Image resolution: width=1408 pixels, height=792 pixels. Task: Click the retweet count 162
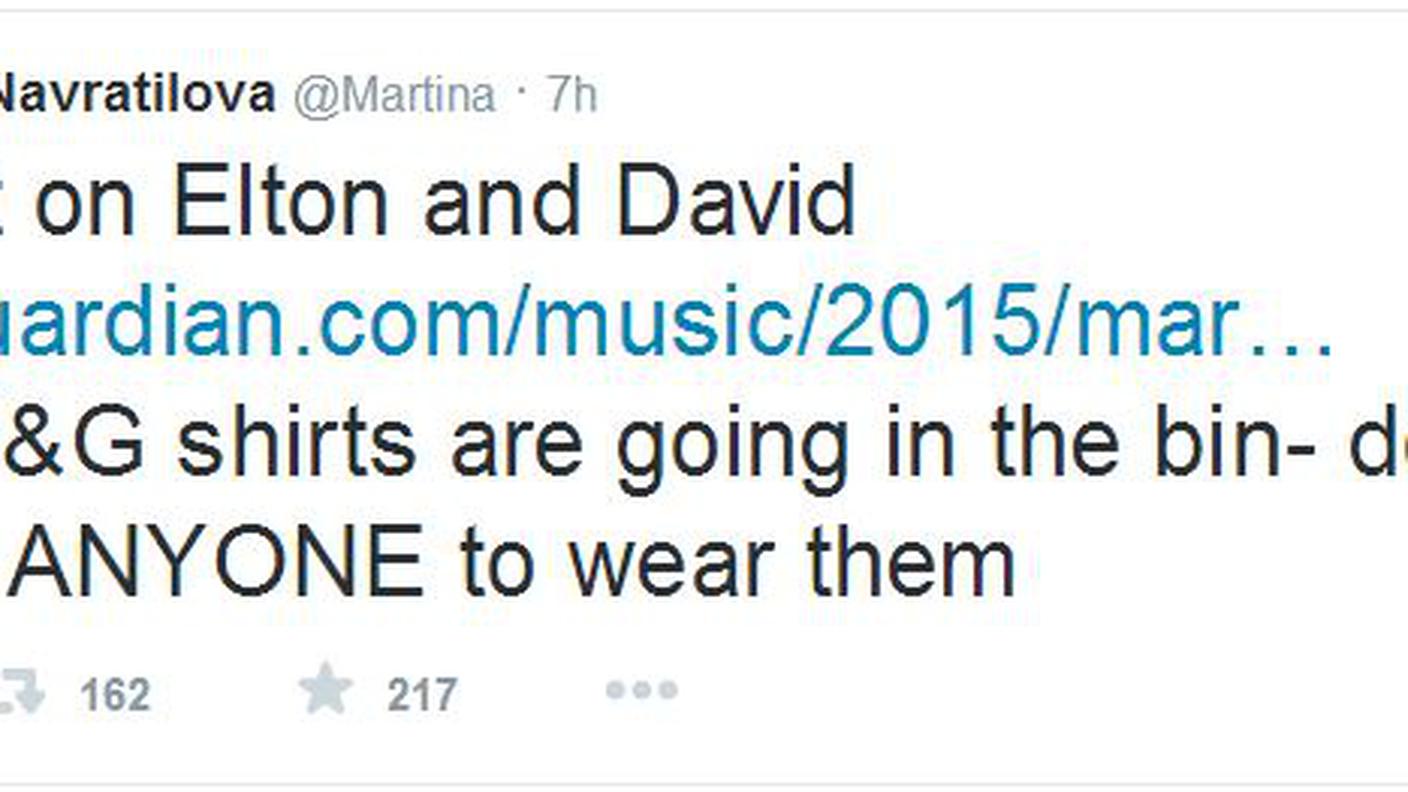tap(116, 694)
